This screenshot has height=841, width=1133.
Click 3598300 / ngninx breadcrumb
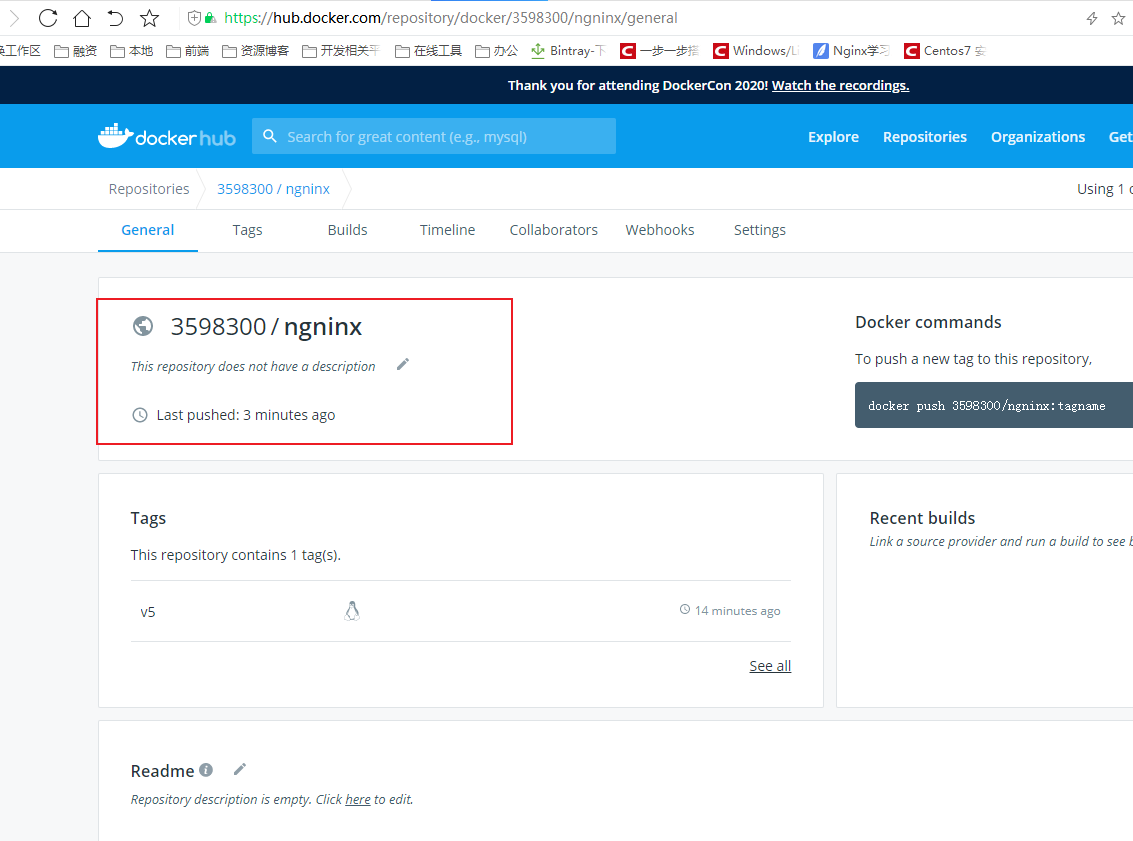(x=273, y=189)
